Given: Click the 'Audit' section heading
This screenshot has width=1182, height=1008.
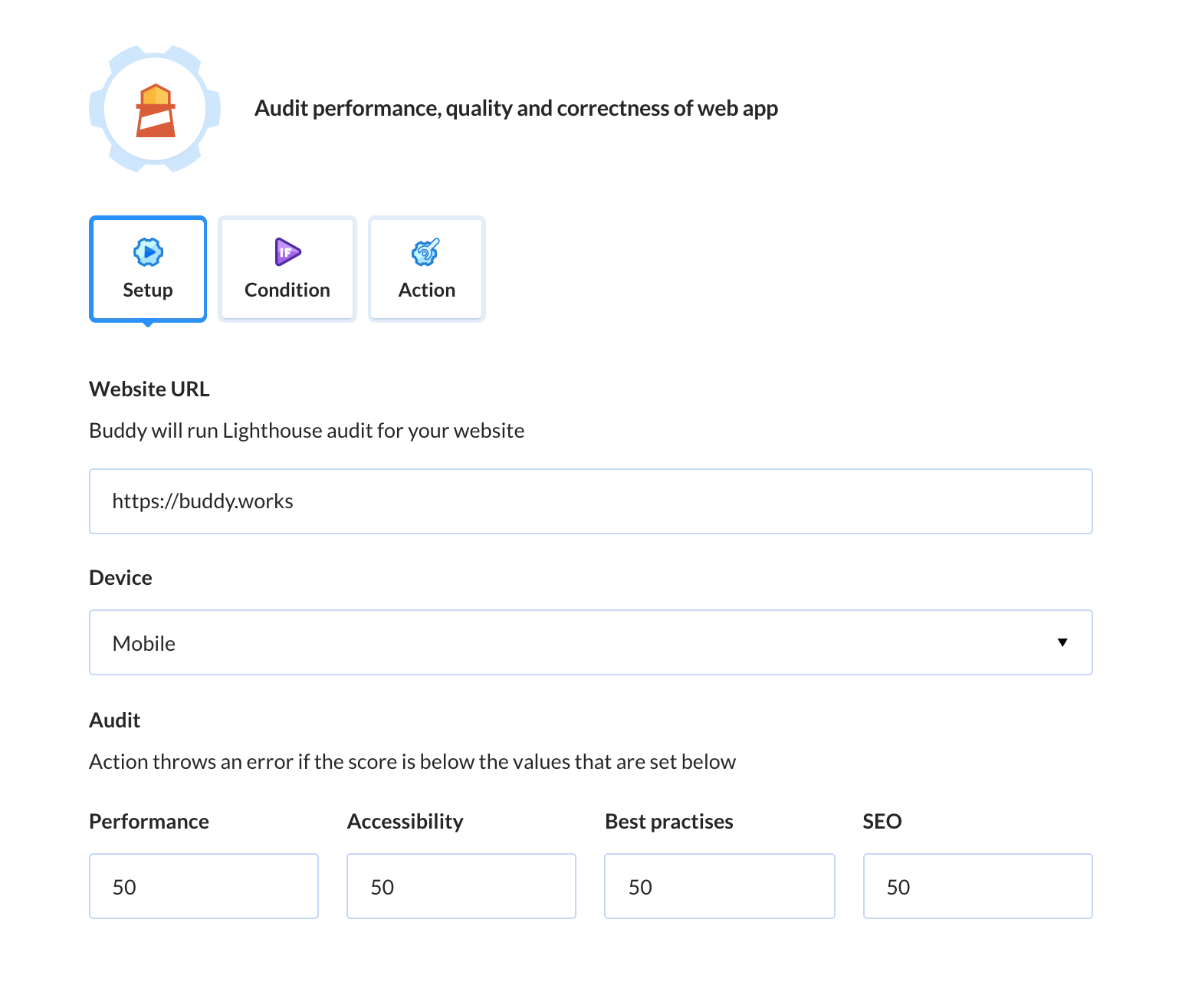Looking at the screenshot, I should (115, 721).
